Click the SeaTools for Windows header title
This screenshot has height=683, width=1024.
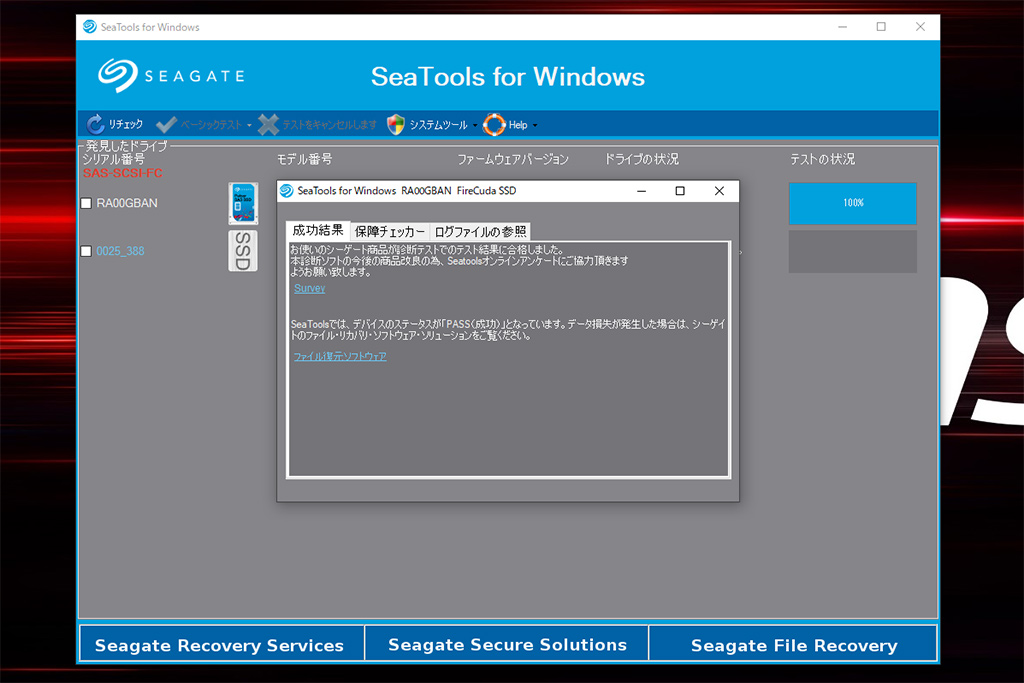(x=507, y=76)
